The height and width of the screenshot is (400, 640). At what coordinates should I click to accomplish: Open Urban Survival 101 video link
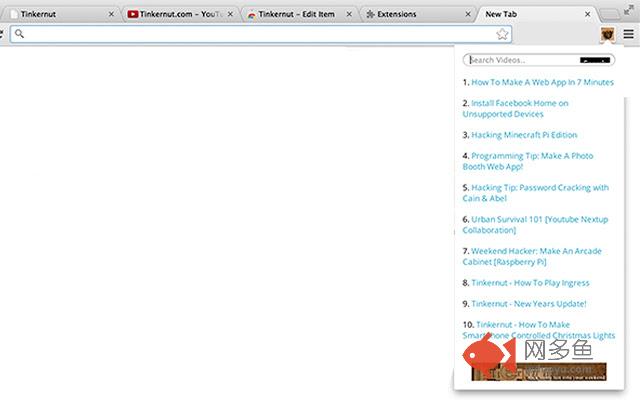pyautogui.click(x=535, y=225)
